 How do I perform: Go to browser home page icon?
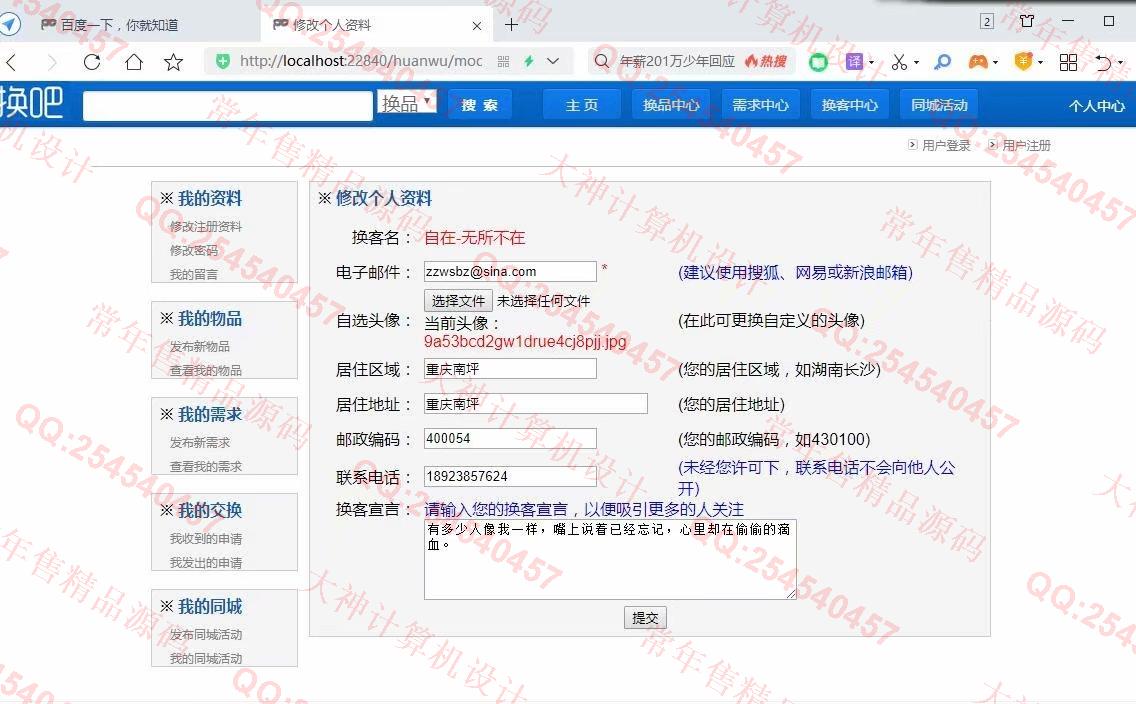[x=134, y=62]
